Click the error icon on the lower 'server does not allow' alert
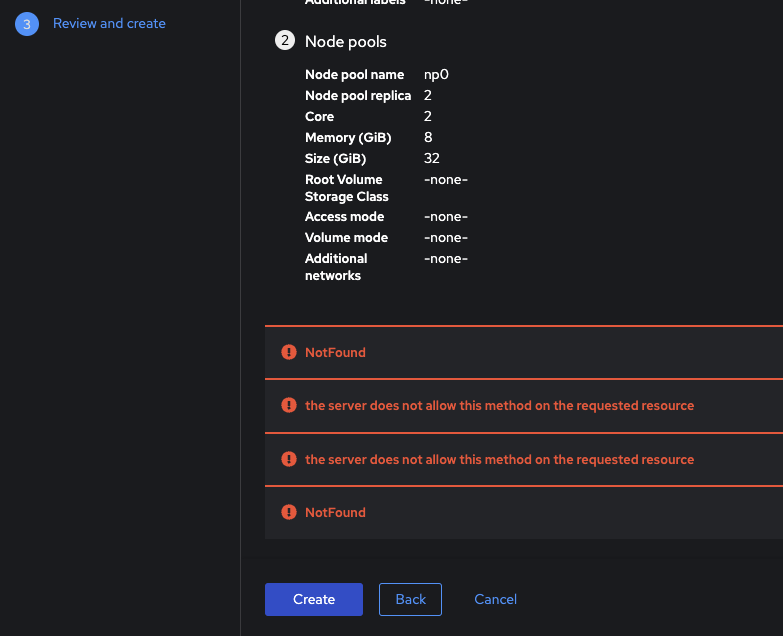 tap(289, 459)
